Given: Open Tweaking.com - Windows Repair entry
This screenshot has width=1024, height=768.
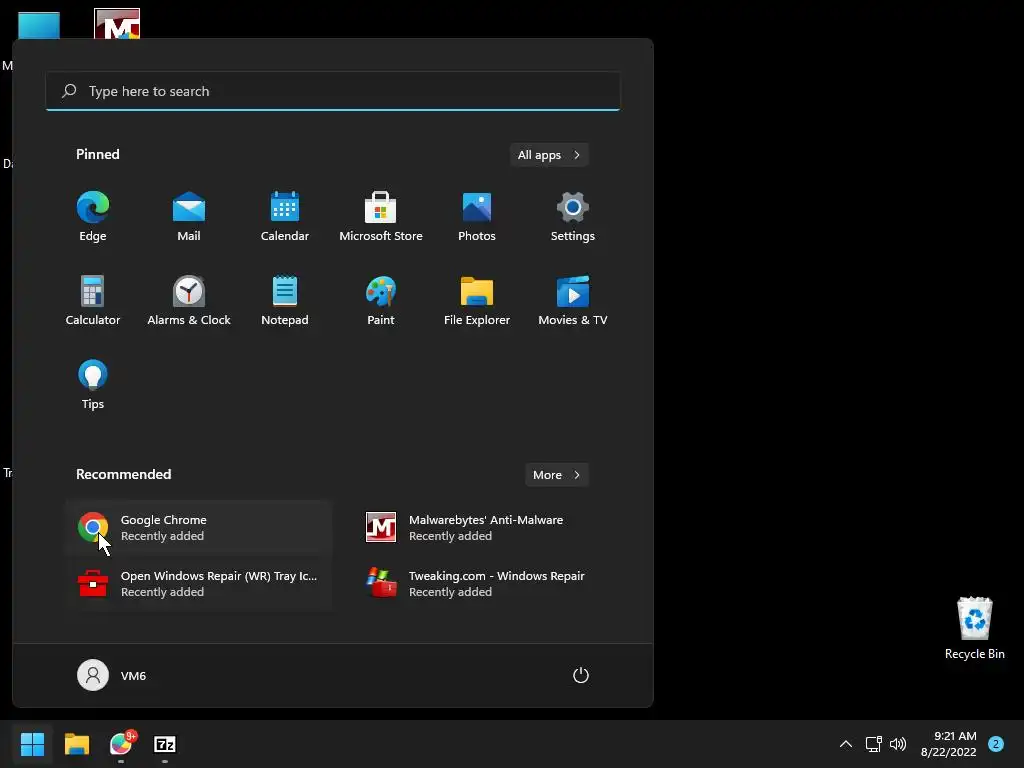Looking at the screenshot, I should pos(487,583).
